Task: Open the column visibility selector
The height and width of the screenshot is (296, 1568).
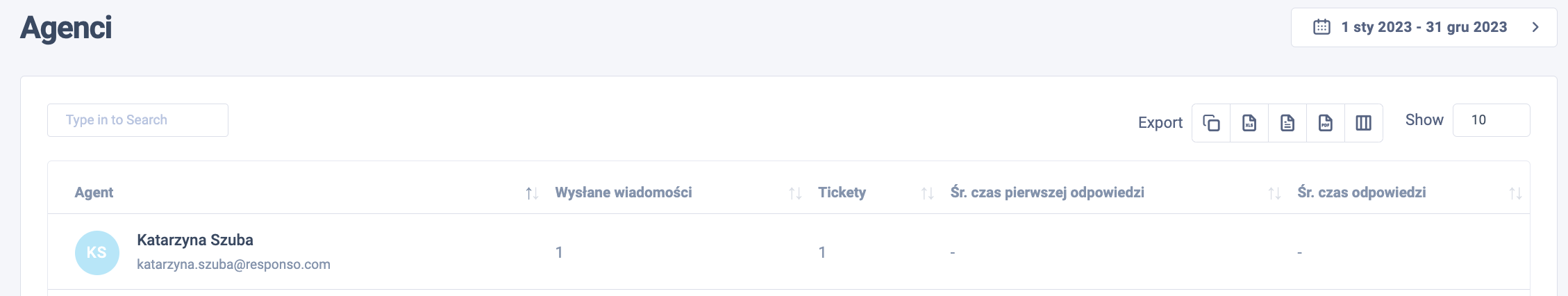Action: (1364, 123)
